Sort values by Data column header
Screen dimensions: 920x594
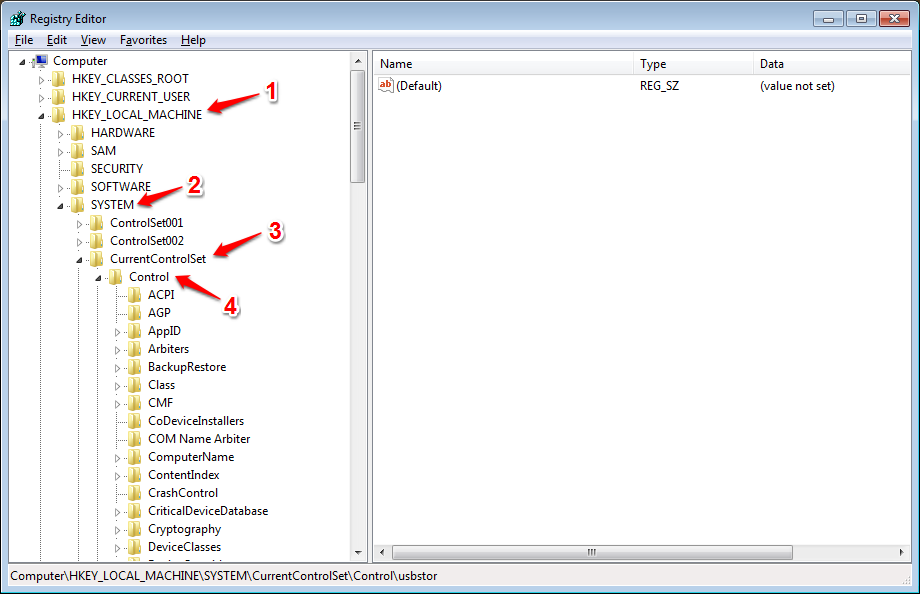coord(831,63)
